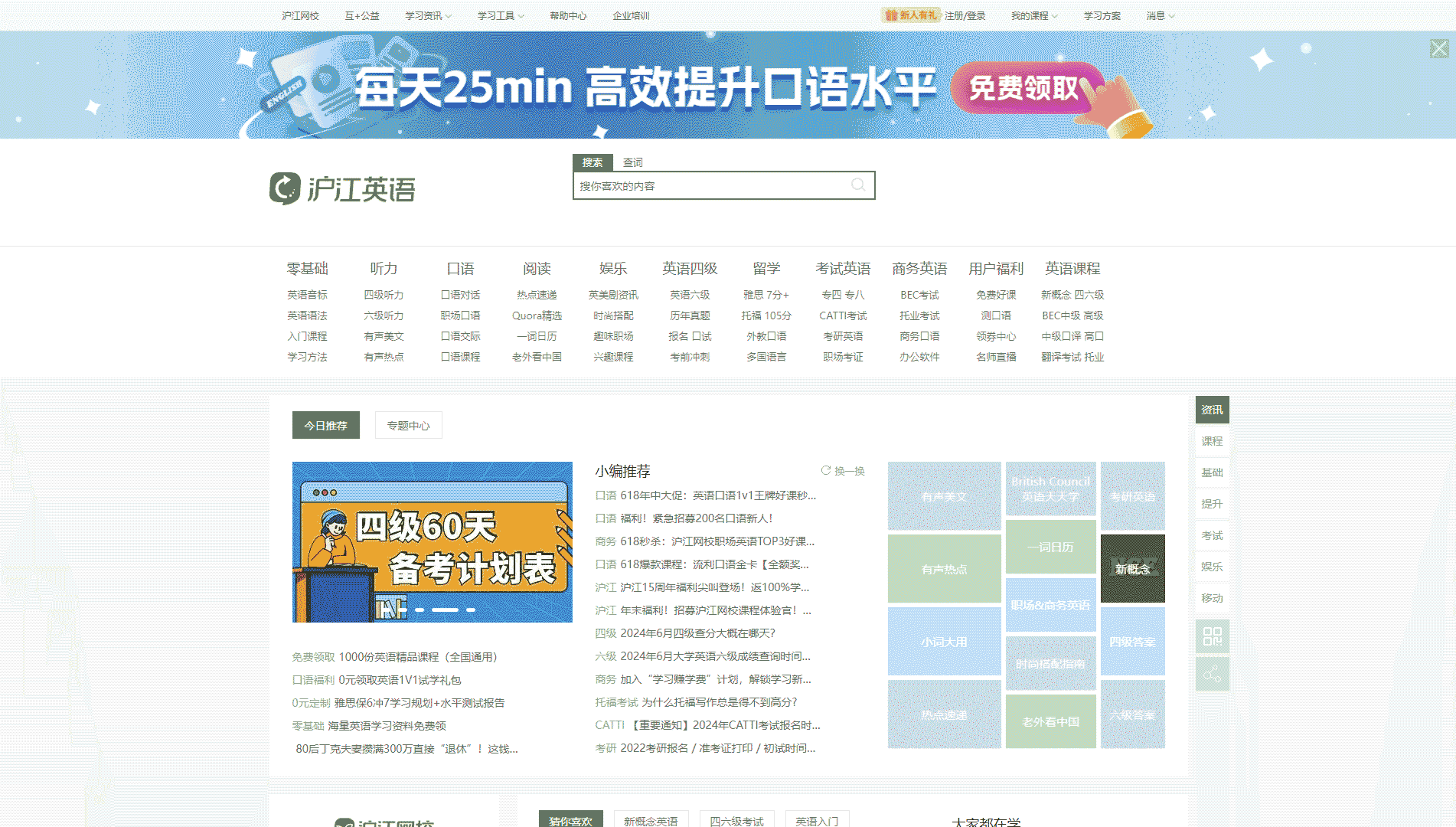Open the 四级60天备考计划表 banner image

[433, 542]
